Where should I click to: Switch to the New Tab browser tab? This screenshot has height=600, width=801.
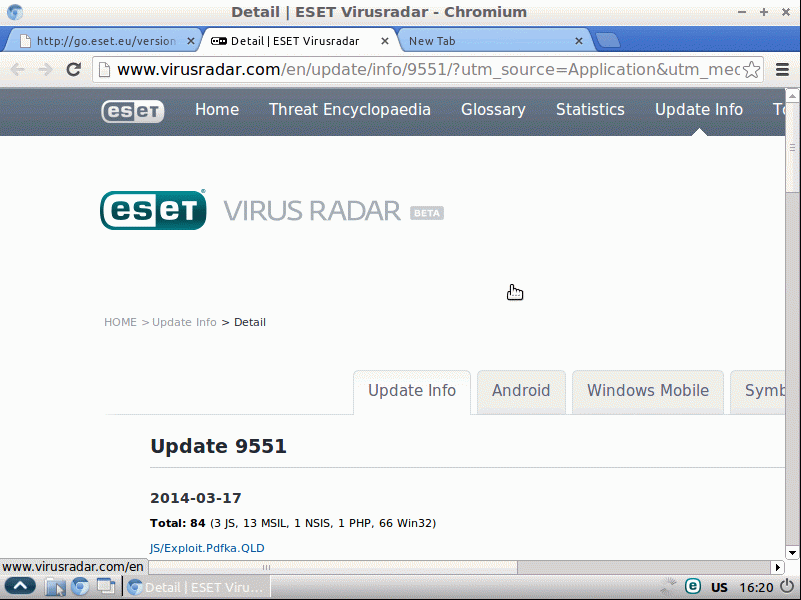coord(494,41)
